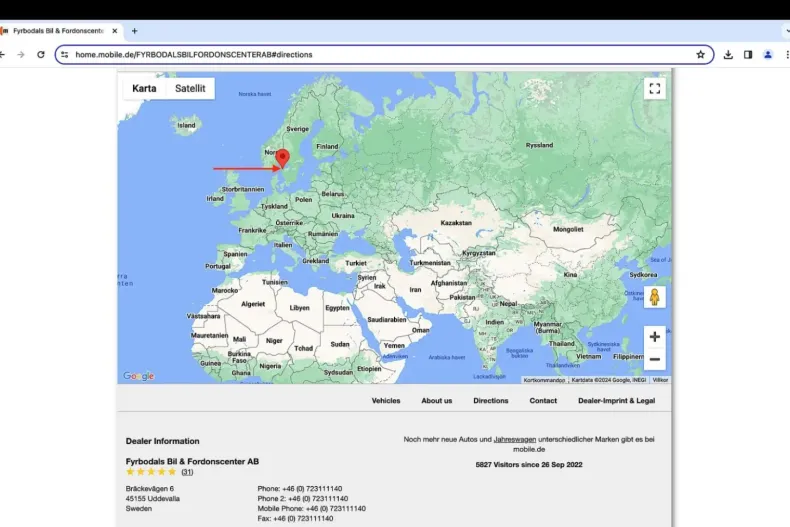Reload the page
This screenshot has height=527, width=790.
point(41,54)
